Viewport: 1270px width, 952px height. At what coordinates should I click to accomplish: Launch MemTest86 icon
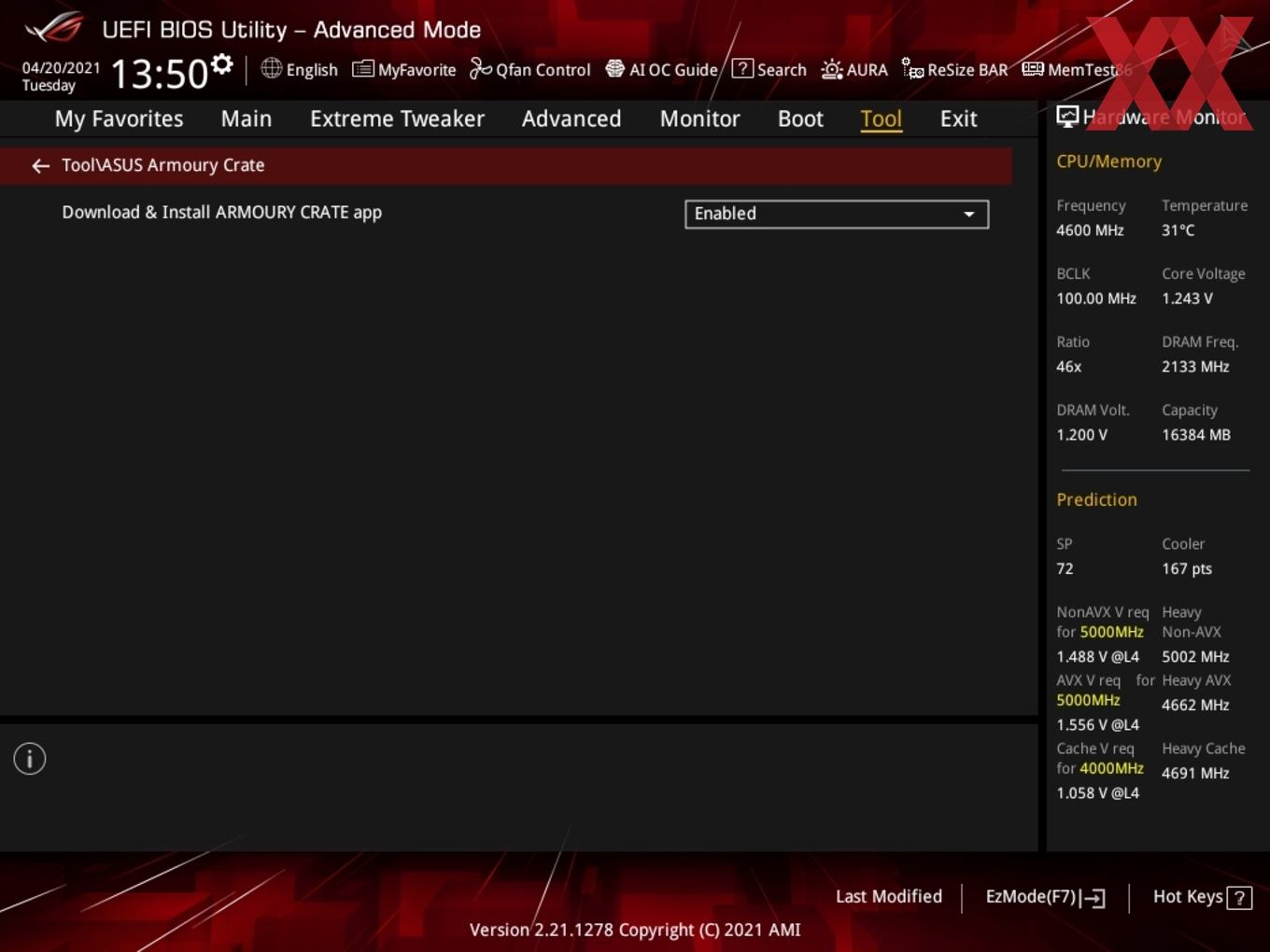[1033, 69]
